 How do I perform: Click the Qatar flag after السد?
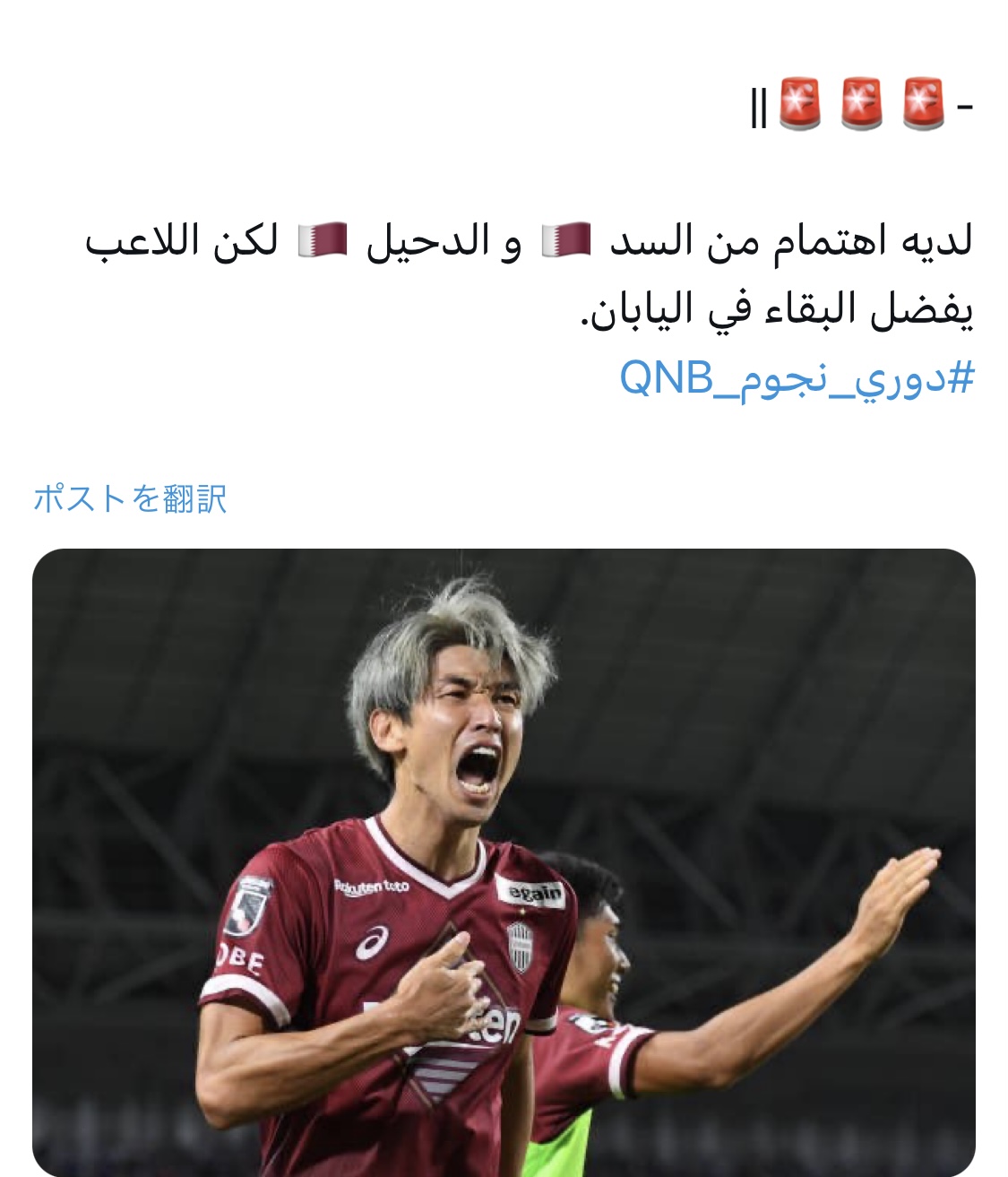tap(566, 240)
